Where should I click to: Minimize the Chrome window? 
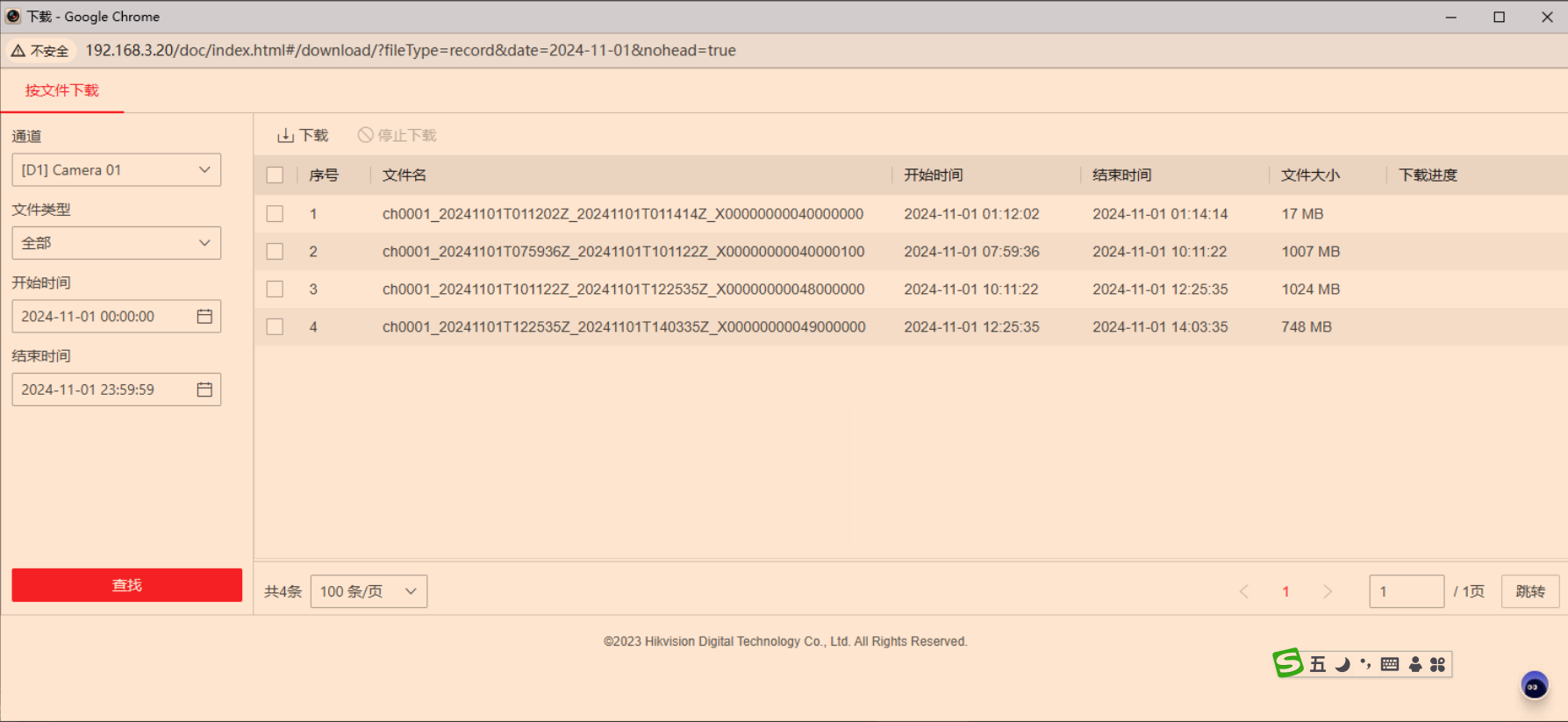1451,17
